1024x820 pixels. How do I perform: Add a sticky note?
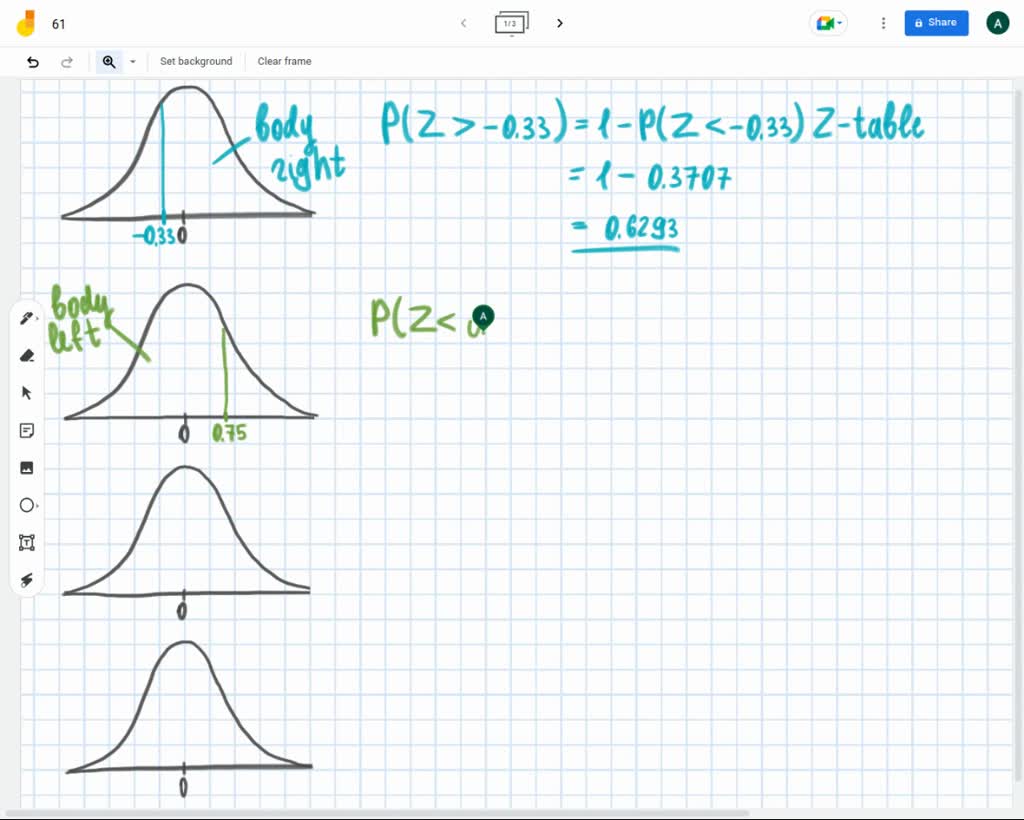click(x=27, y=430)
